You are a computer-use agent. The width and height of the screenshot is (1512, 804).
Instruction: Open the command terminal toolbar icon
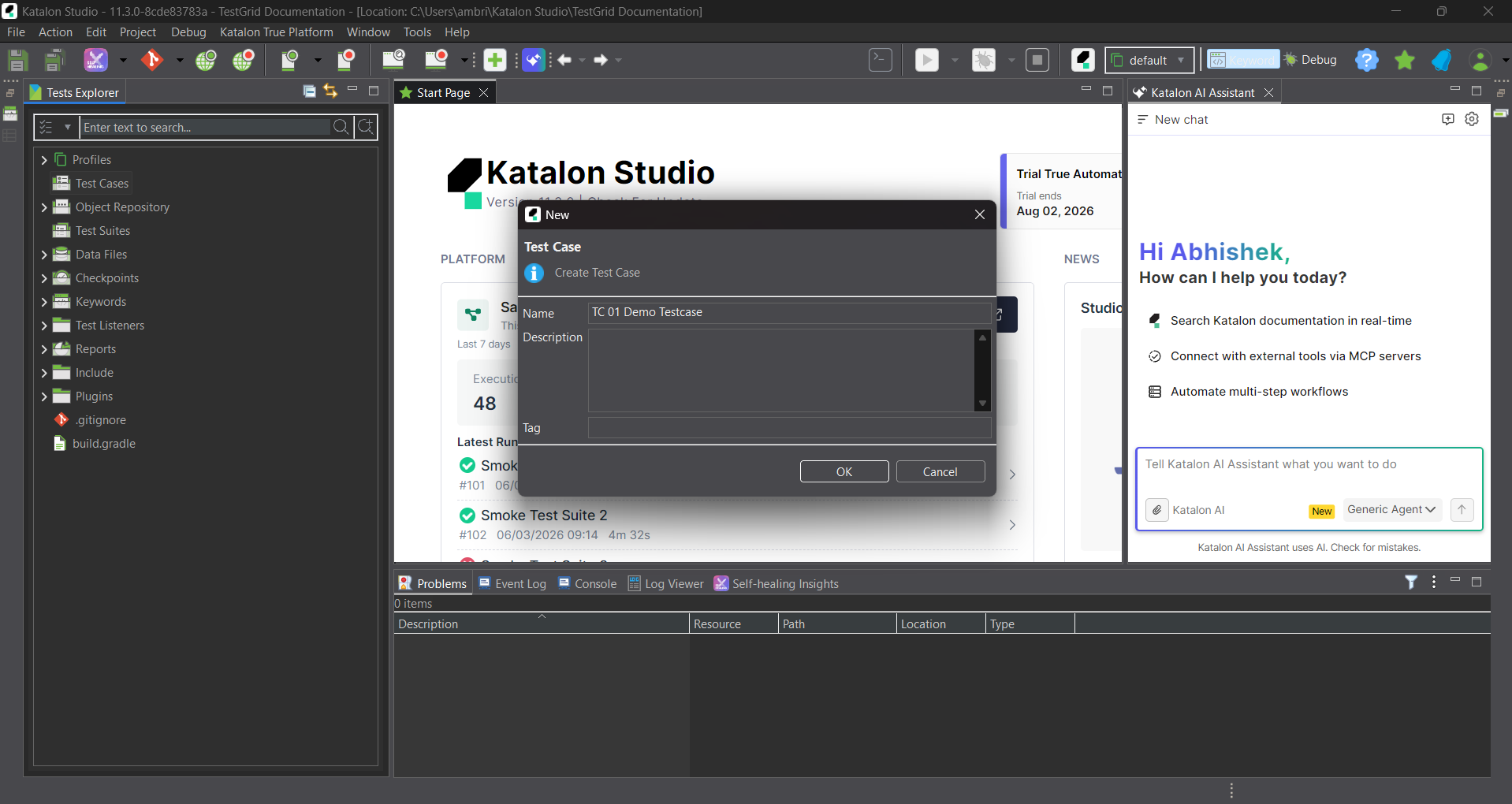(881, 60)
